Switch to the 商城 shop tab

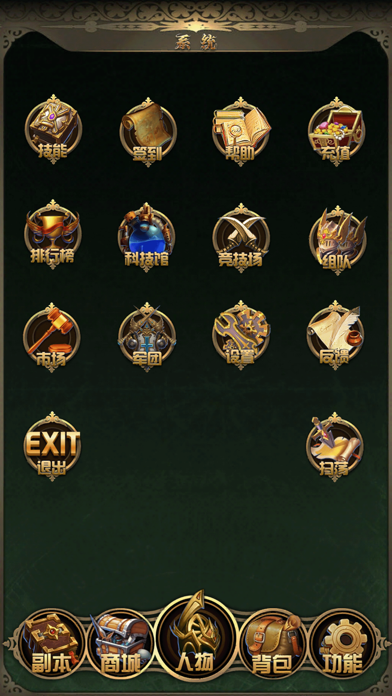pyautogui.click(x=121, y=643)
